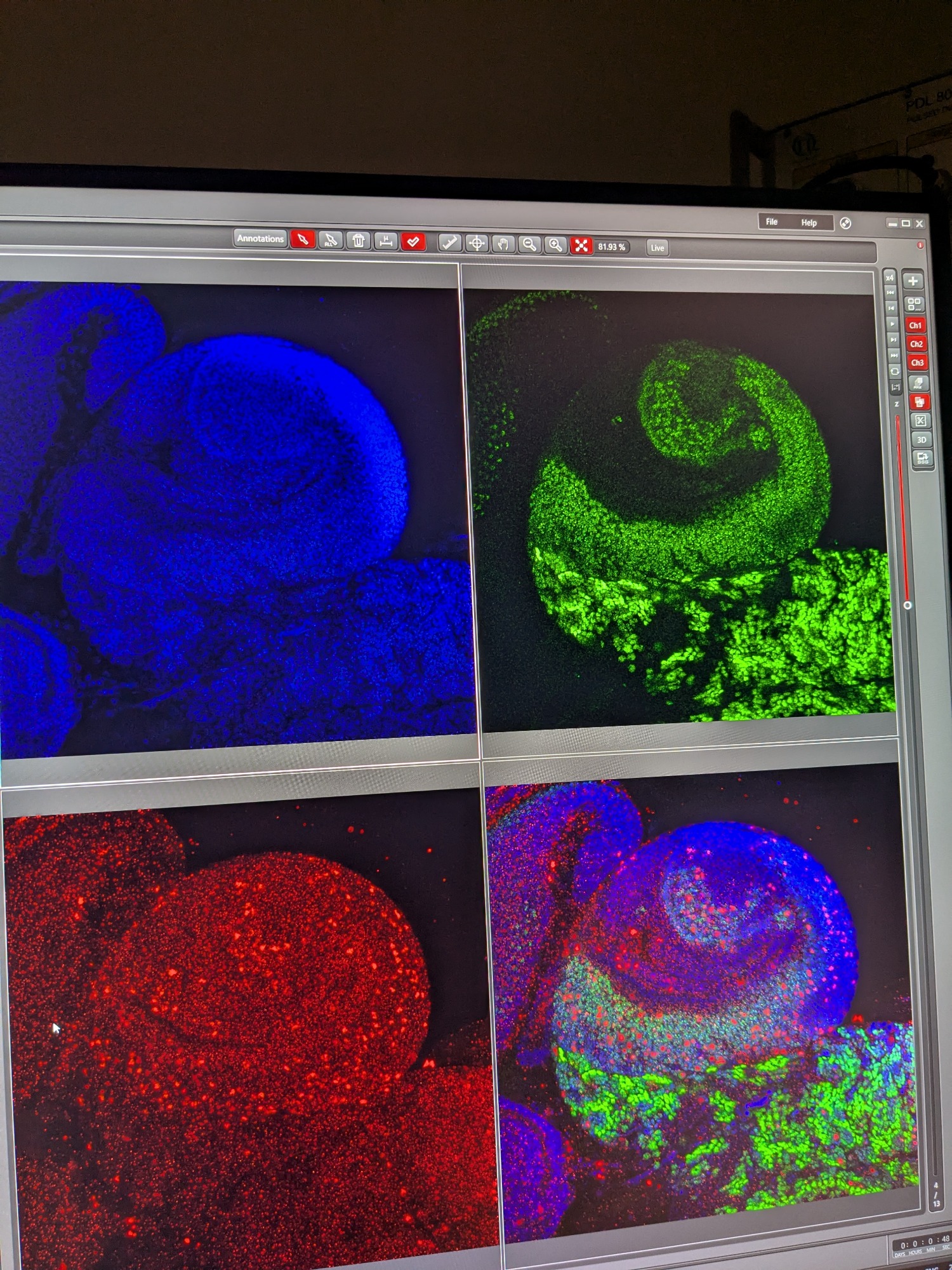Select the ruler measurement tool
The width and height of the screenshot is (952, 1270).
[450, 243]
